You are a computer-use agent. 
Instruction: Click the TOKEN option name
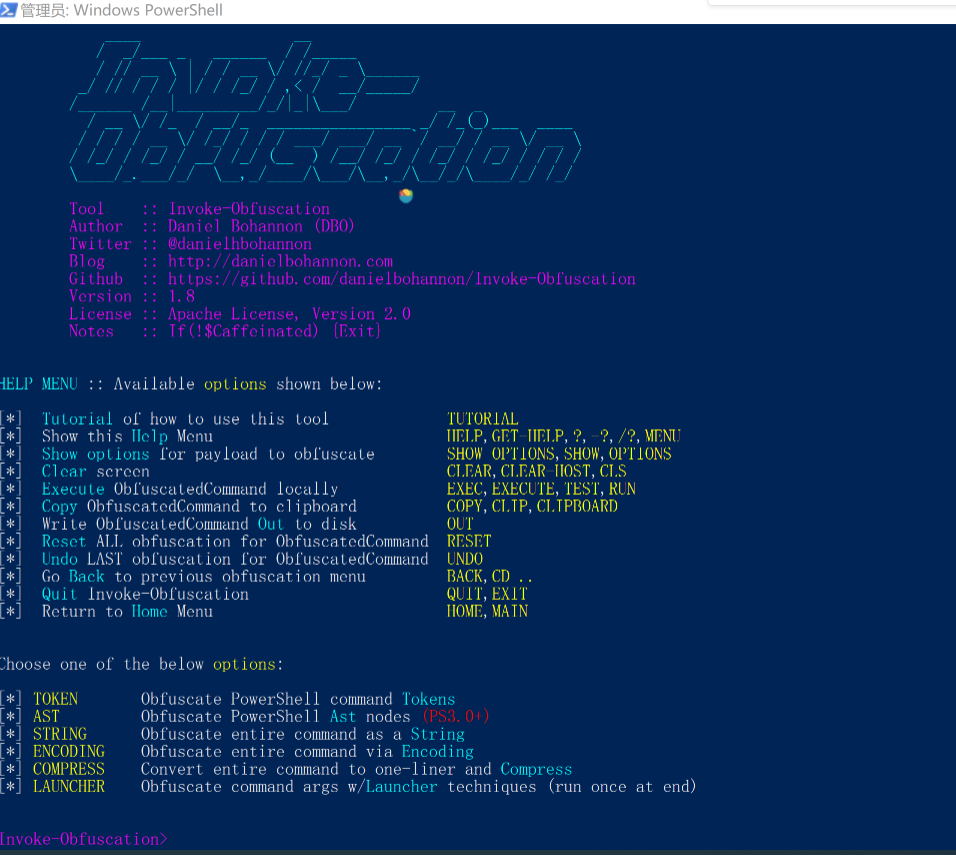tap(55, 699)
